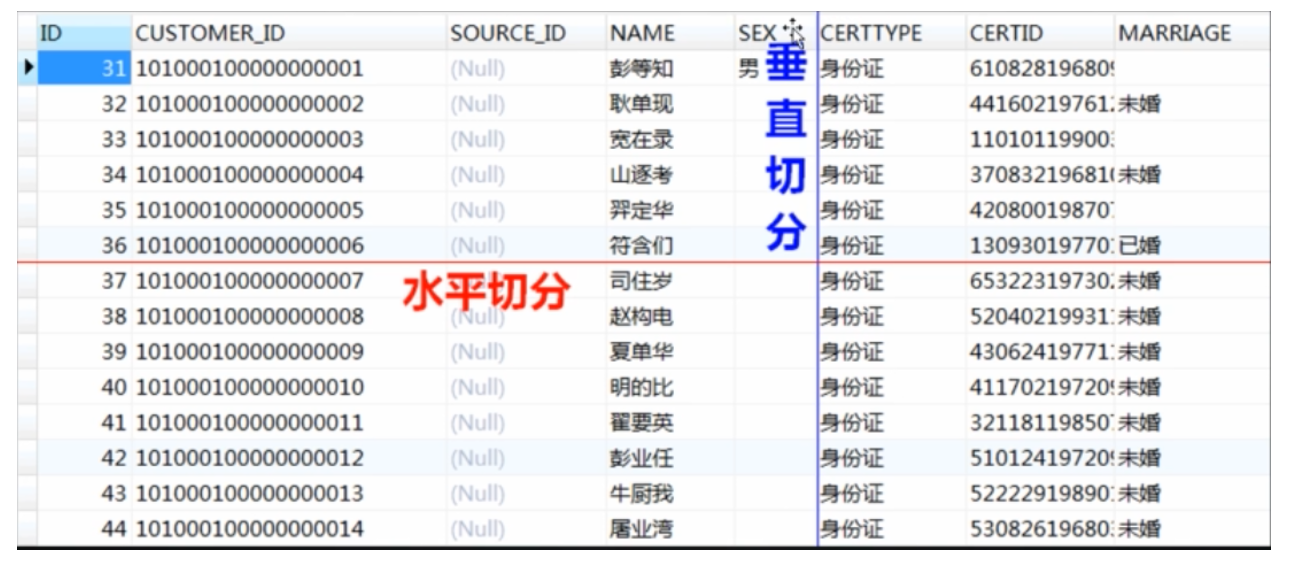Click the row selector arrow of row 31
This screenshot has height=561, width=1292.
coord(28,68)
